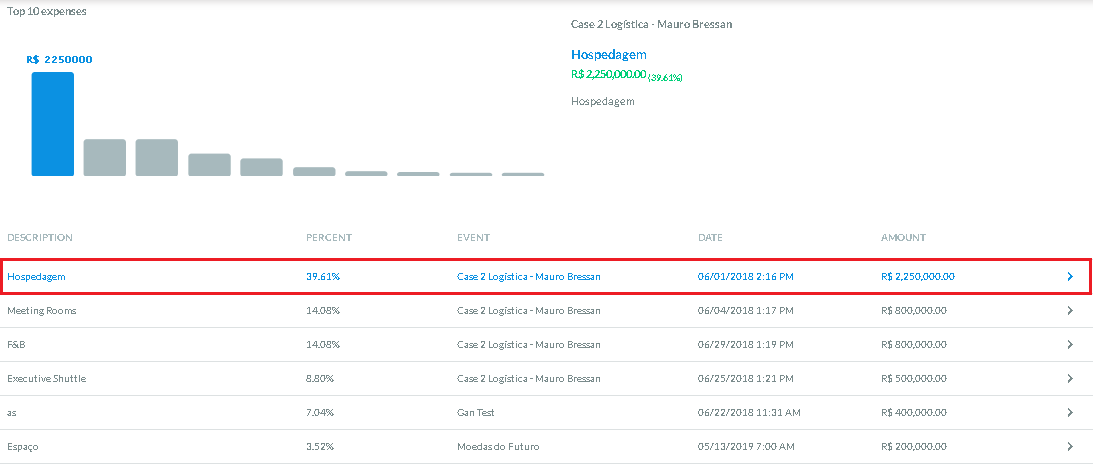
Task: Click the Hospedagem row event link
Action: [x=528, y=277]
